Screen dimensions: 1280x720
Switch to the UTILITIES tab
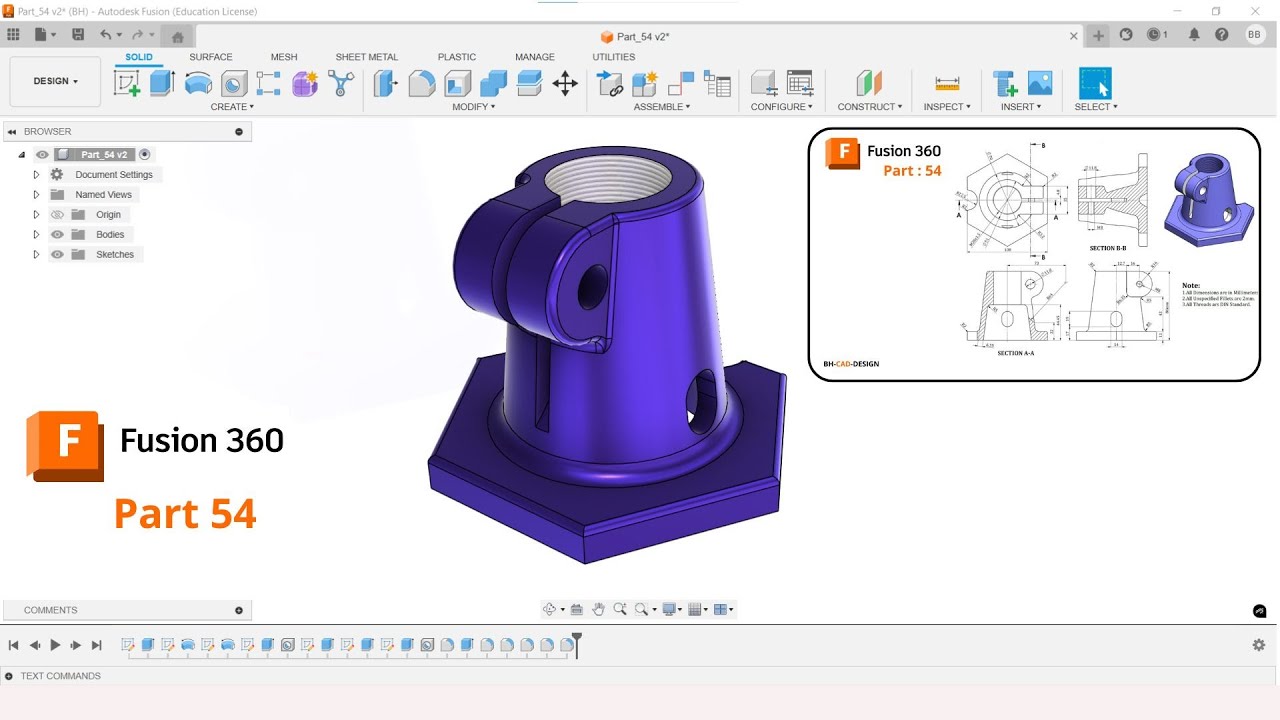click(614, 57)
